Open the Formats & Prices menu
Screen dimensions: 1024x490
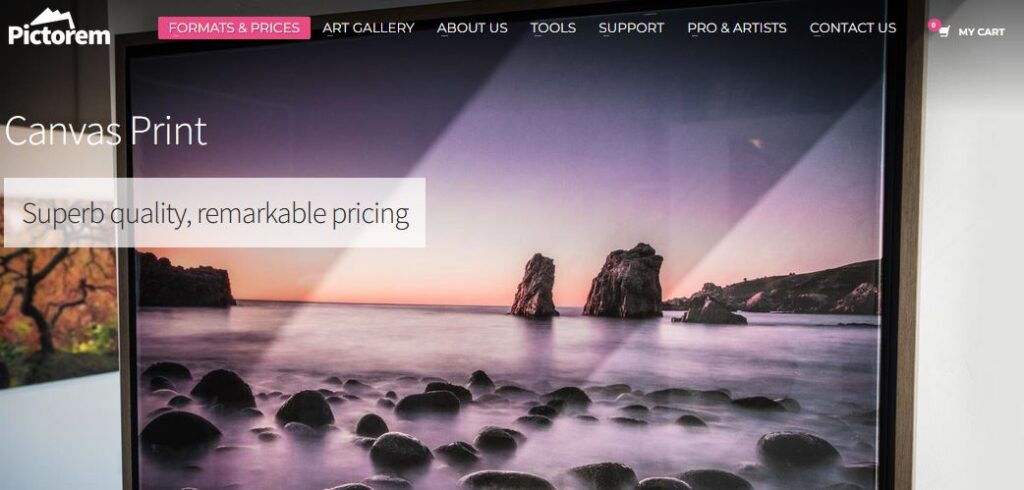click(234, 28)
